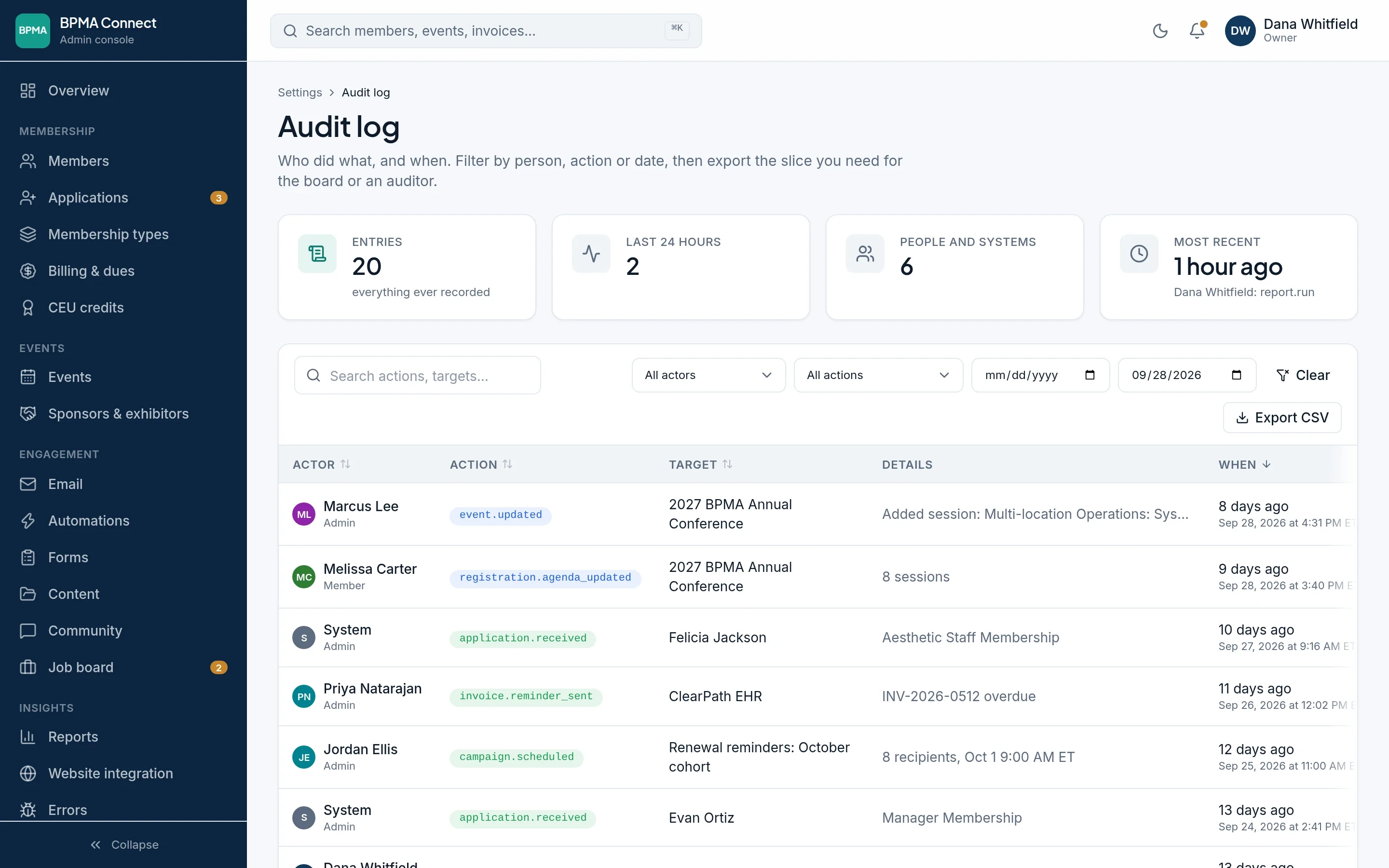Open Applications menu item
This screenshot has height=868, width=1389.
pos(123,198)
